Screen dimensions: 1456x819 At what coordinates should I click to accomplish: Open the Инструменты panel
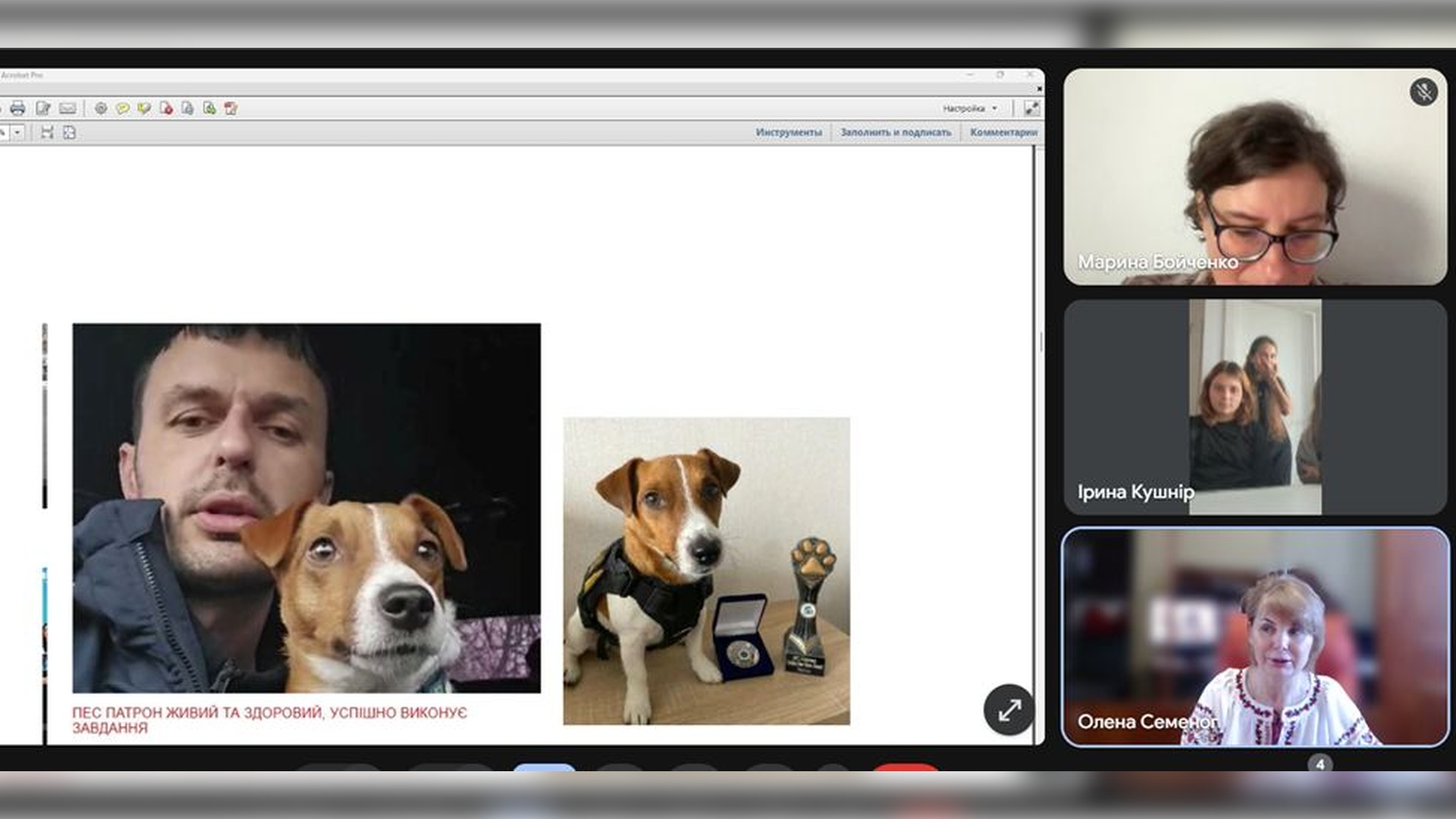point(788,133)
